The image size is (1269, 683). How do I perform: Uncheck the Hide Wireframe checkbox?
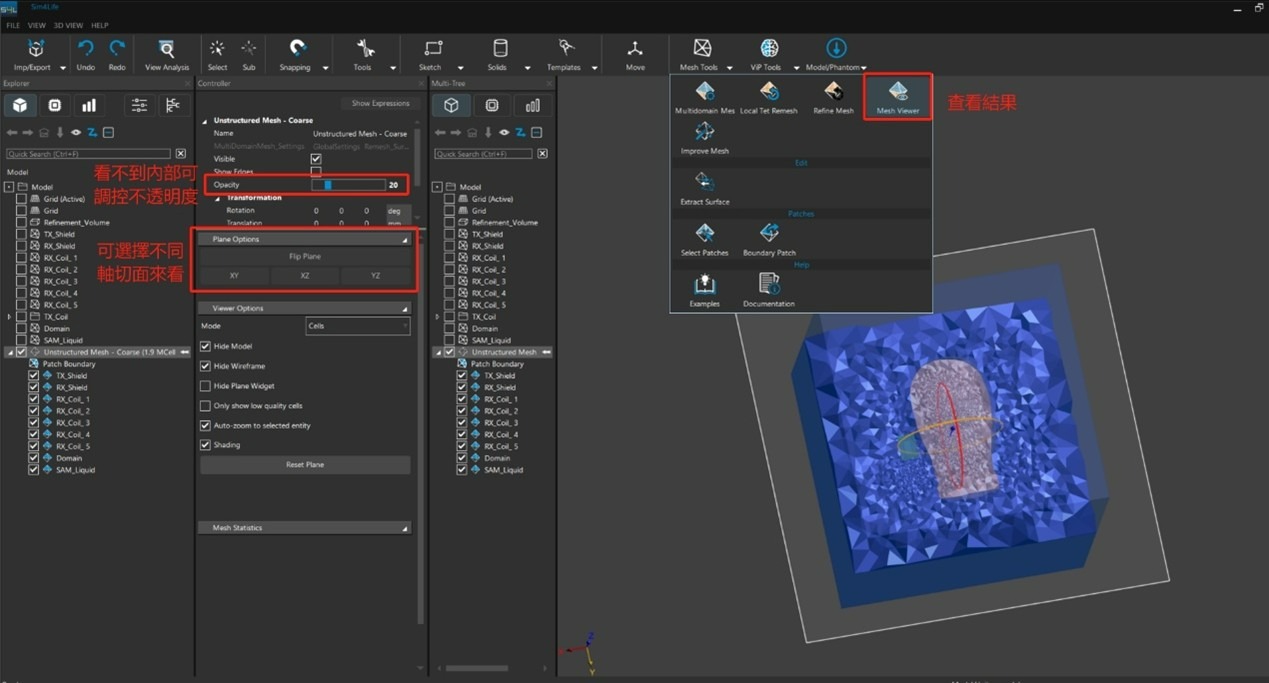tap(206, 366)
